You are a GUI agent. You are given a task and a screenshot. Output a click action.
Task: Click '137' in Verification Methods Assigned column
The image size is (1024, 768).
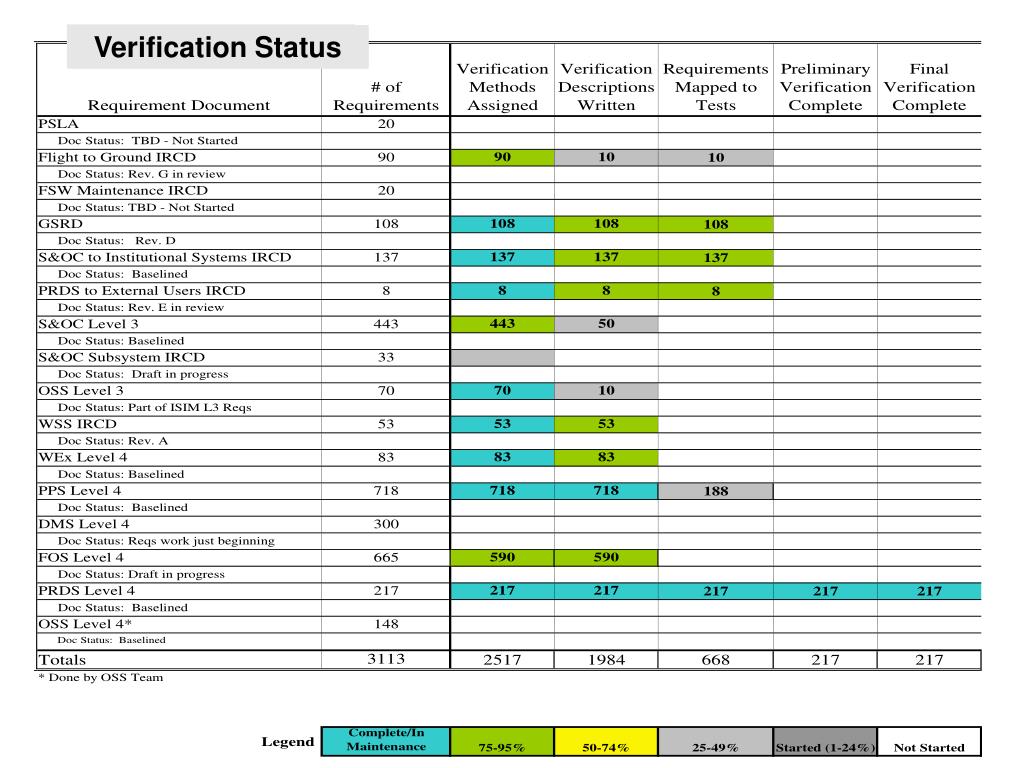pos(502,257)
